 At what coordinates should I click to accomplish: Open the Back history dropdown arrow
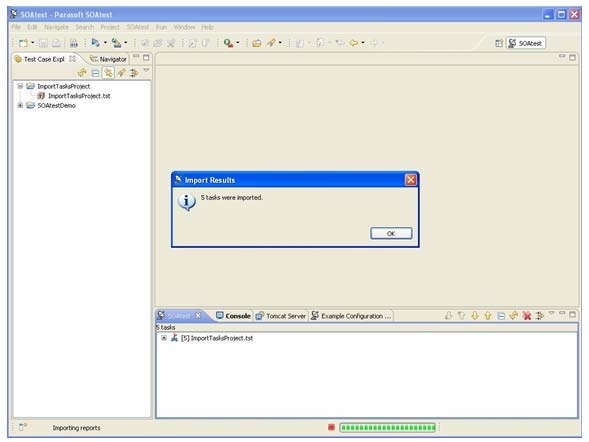coord(363,43)
